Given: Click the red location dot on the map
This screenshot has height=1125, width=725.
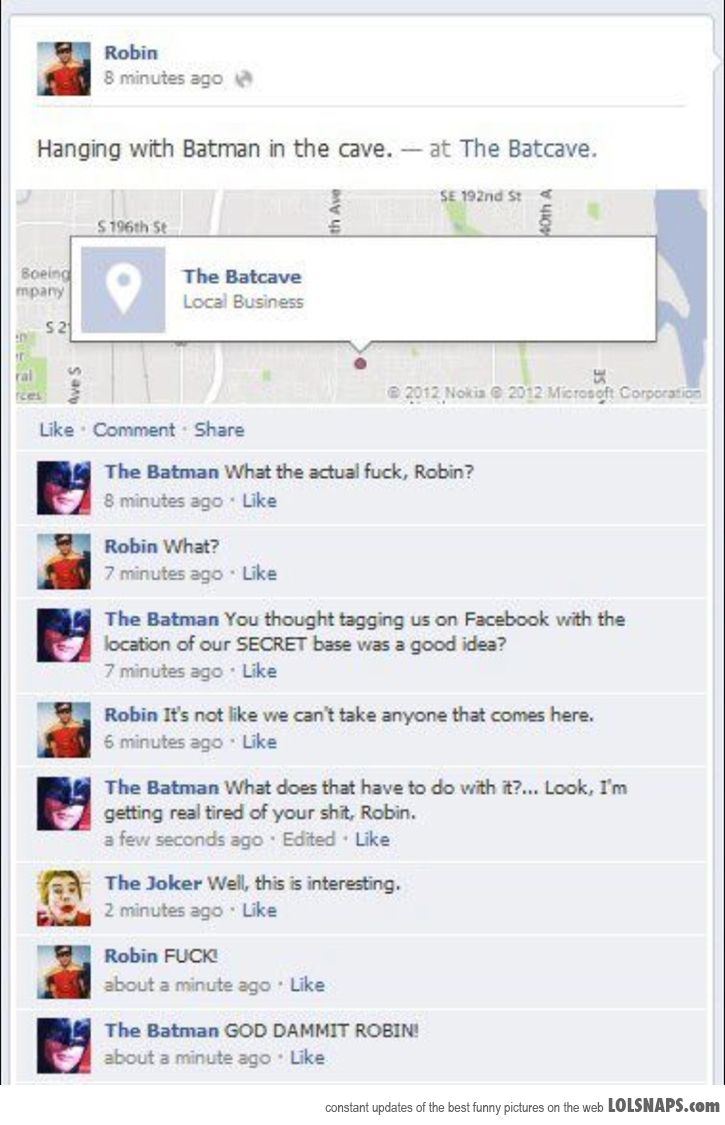Looking at the screenshot, I should tap(360, 363).
